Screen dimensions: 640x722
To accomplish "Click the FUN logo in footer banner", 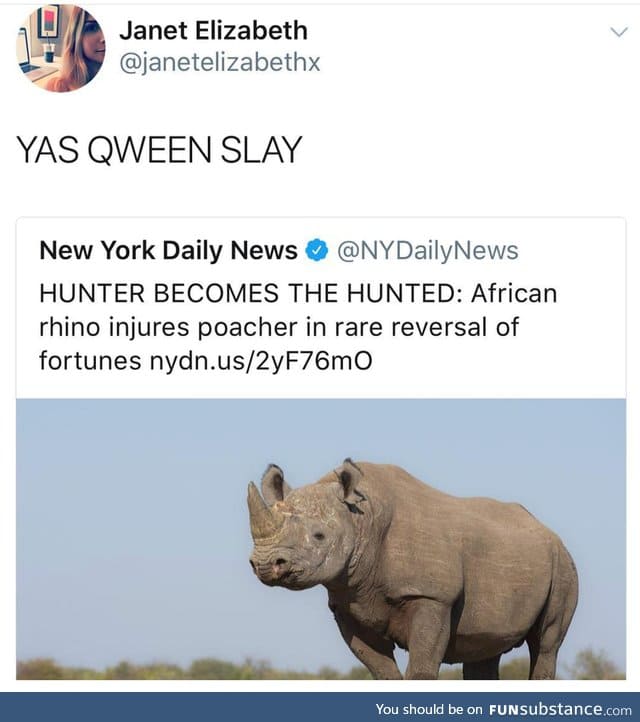I will click(x=507, y=710).
